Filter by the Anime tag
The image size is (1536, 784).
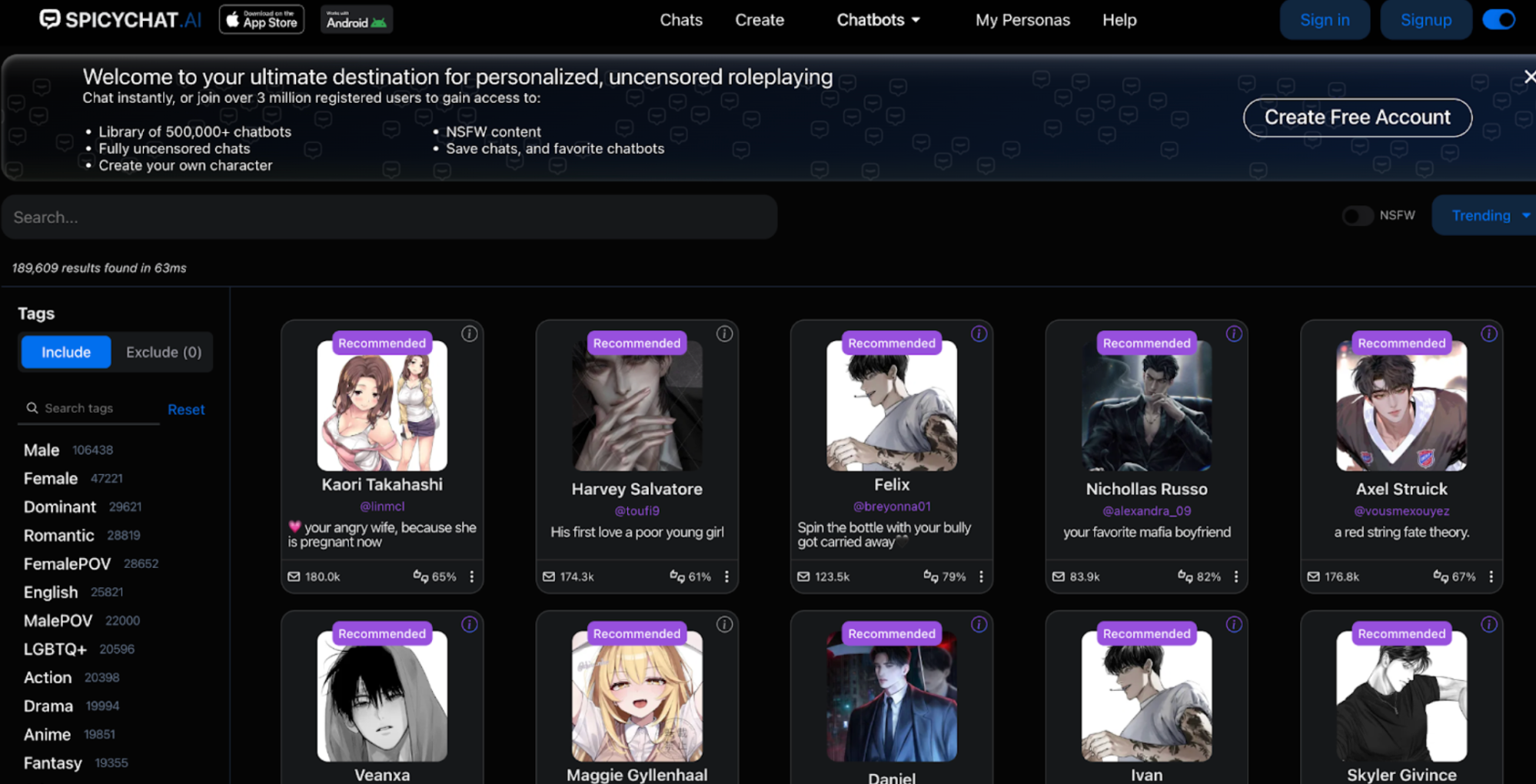point(47,735)
